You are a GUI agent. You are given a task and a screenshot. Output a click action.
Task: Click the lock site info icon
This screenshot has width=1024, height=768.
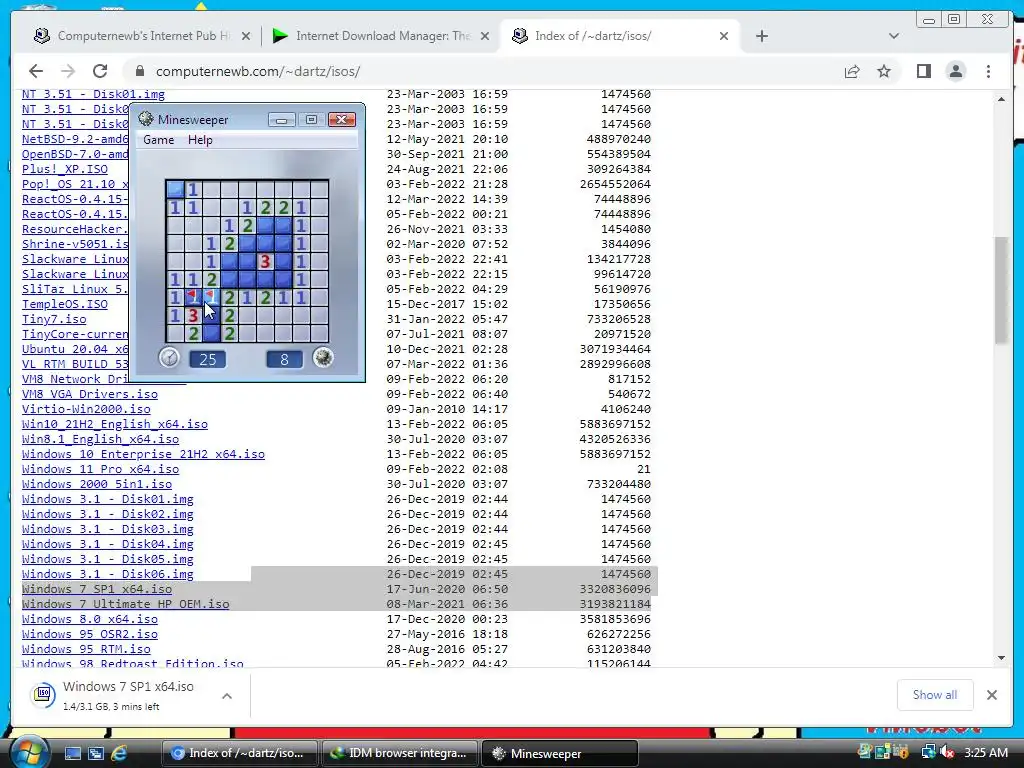[139, 71]
